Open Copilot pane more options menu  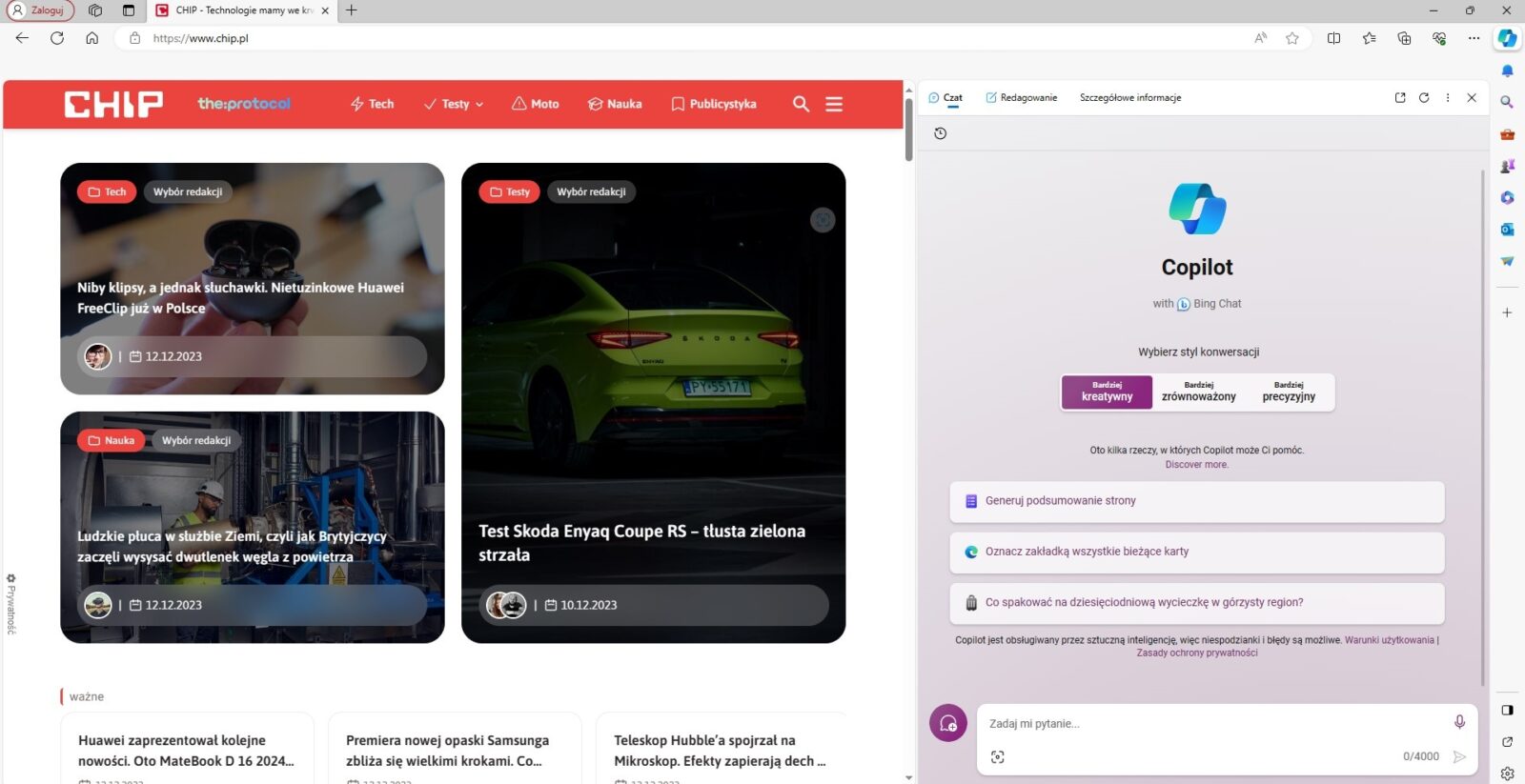point(1448,98)
